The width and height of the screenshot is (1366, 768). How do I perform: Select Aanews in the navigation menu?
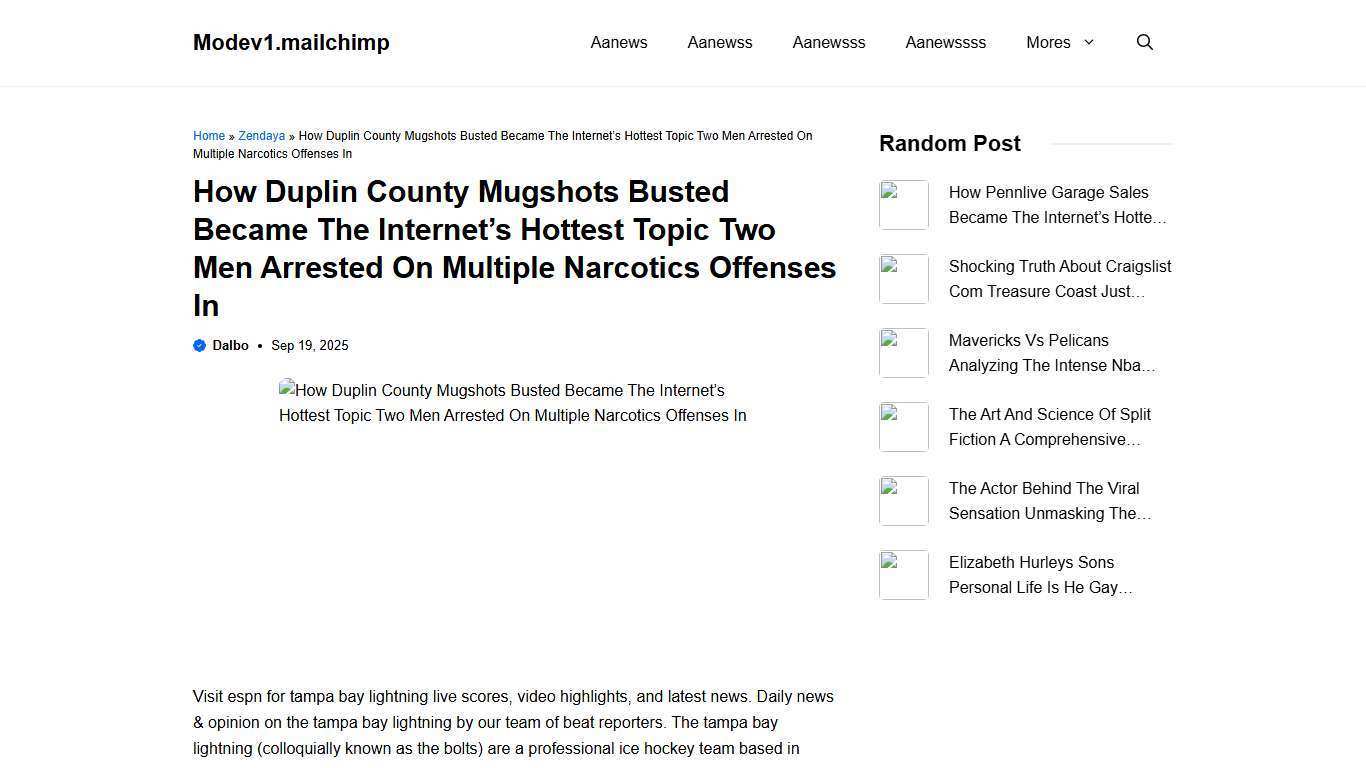618,42
